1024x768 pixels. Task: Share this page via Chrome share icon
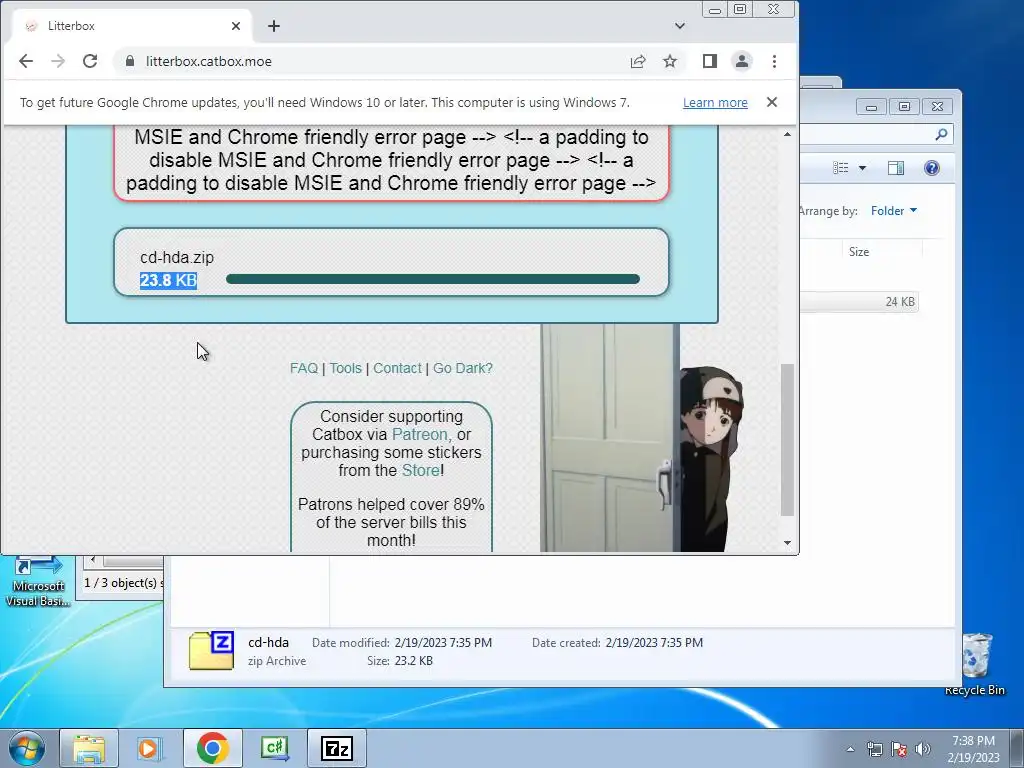pyautogui.click(x=638, y=61)
